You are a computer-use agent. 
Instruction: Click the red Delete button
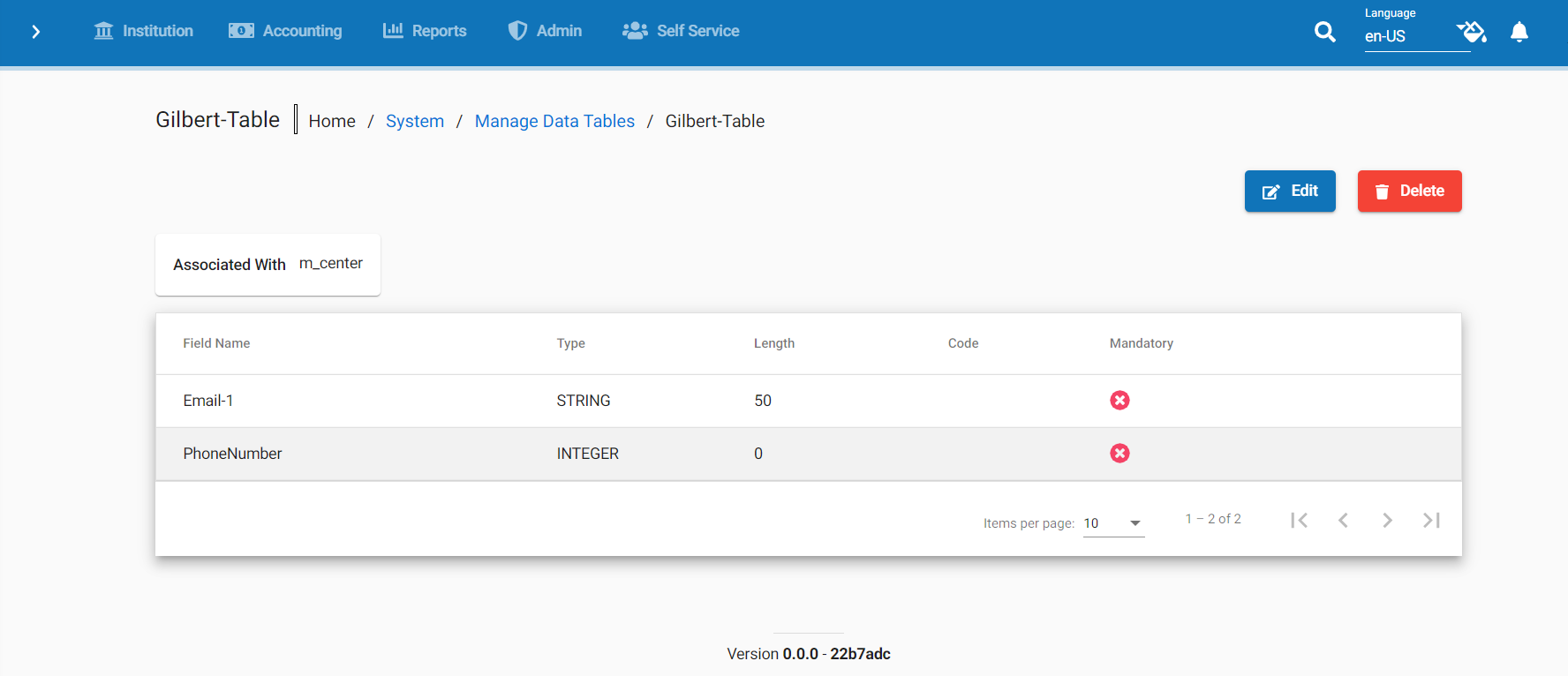[x=1409, y=191]
